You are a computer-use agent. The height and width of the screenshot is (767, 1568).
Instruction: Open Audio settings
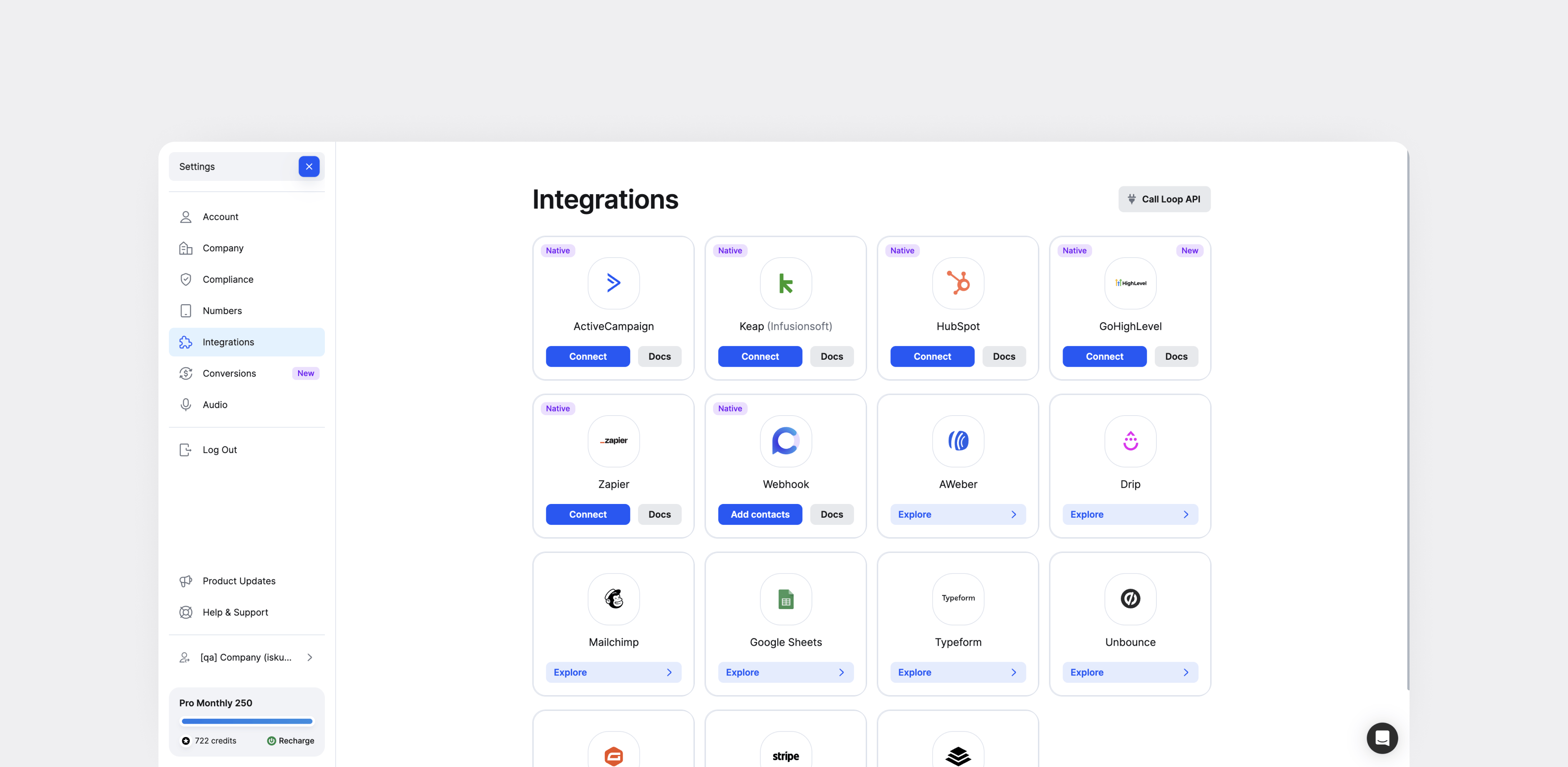coord(246,405)
